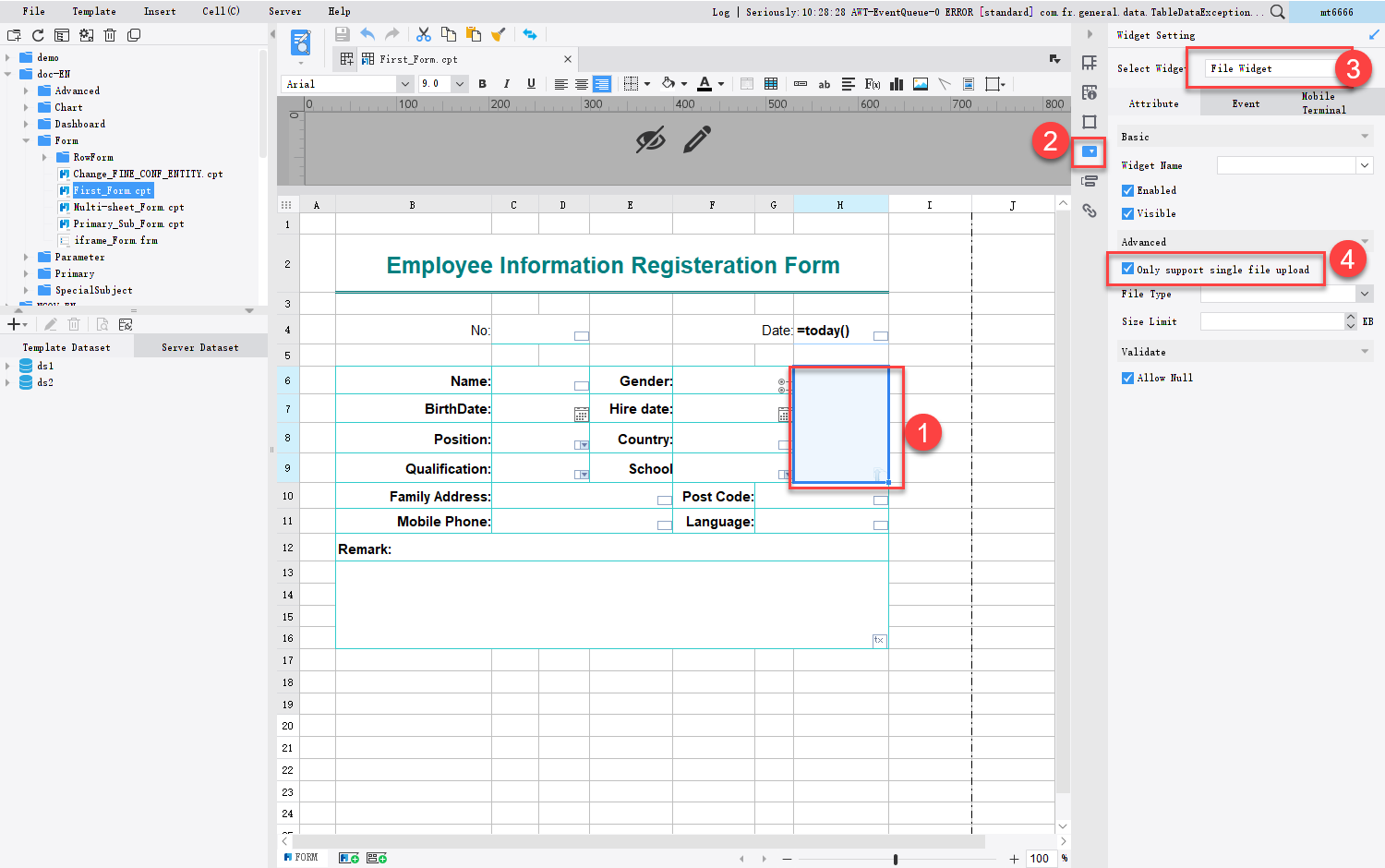
Task: Center-align the cell content
Action: 581,84
